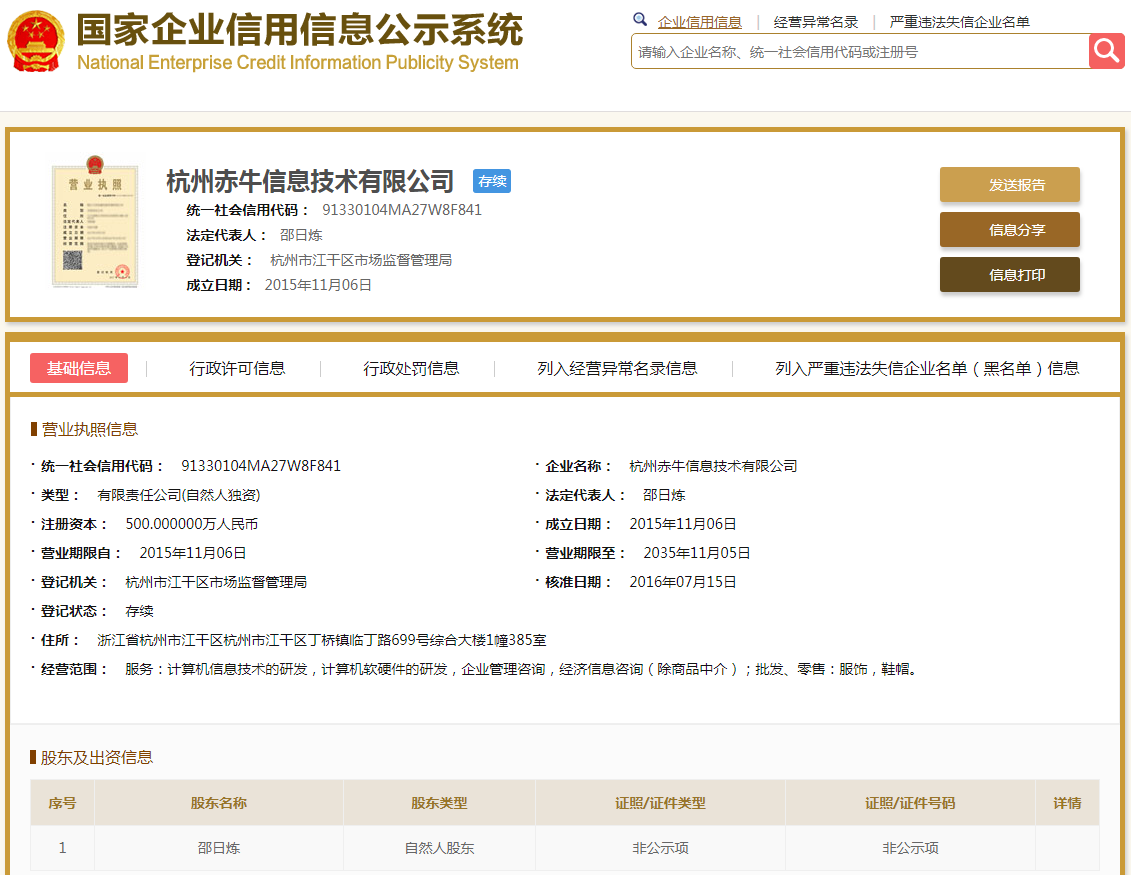
Task: Click the site title 国家企业信用信息公示系统
Action: tap(299, 31)
